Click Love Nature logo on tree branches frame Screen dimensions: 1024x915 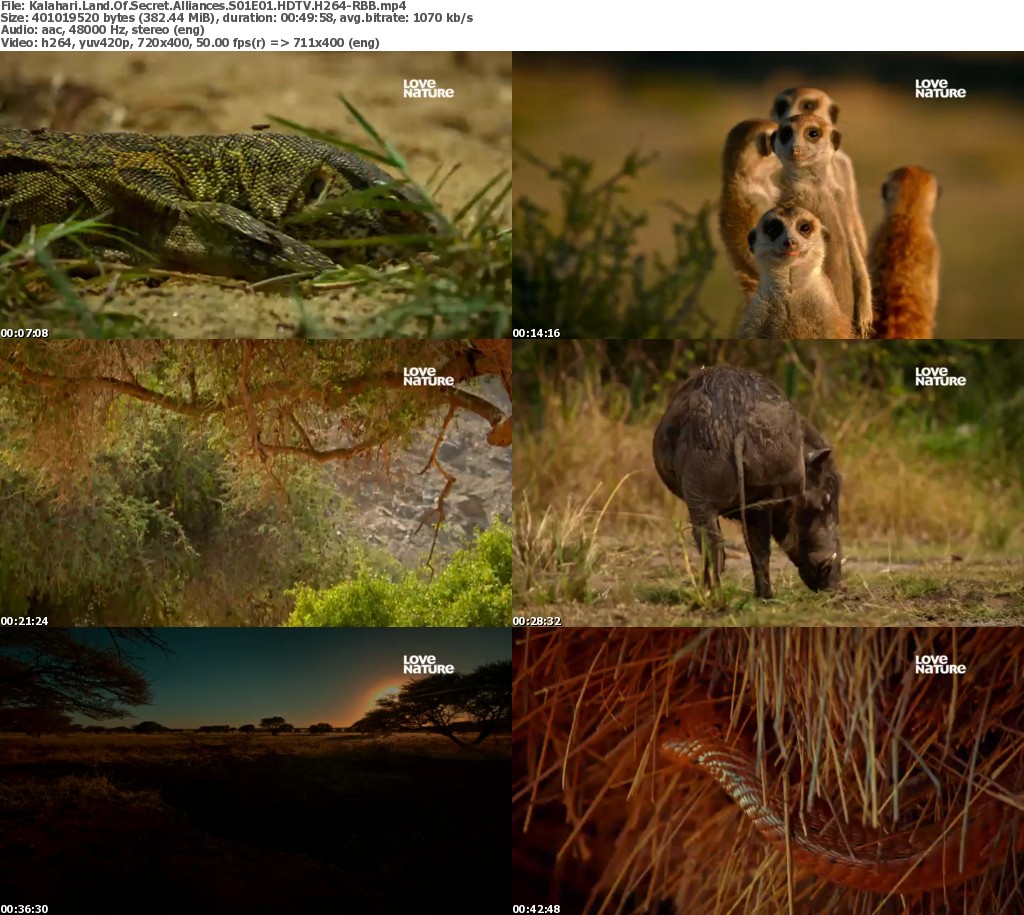tap(428, 377)
